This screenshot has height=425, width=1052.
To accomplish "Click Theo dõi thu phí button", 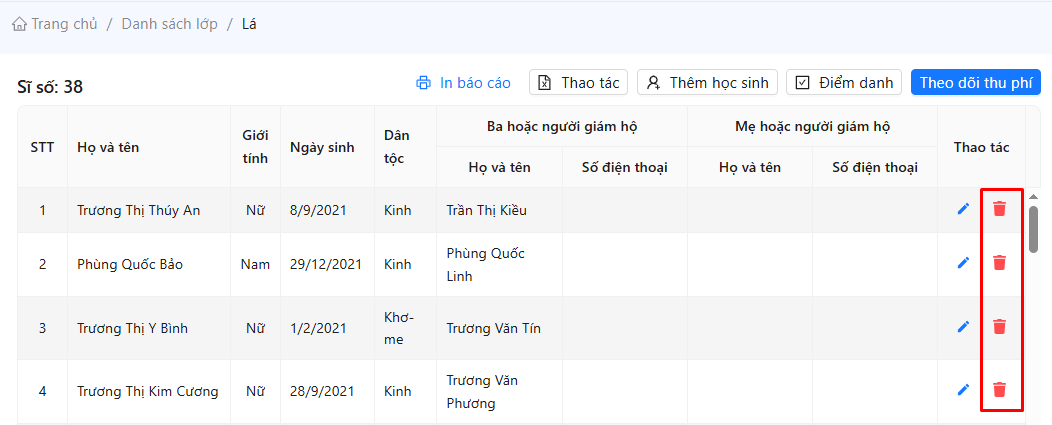I will 975,83.
